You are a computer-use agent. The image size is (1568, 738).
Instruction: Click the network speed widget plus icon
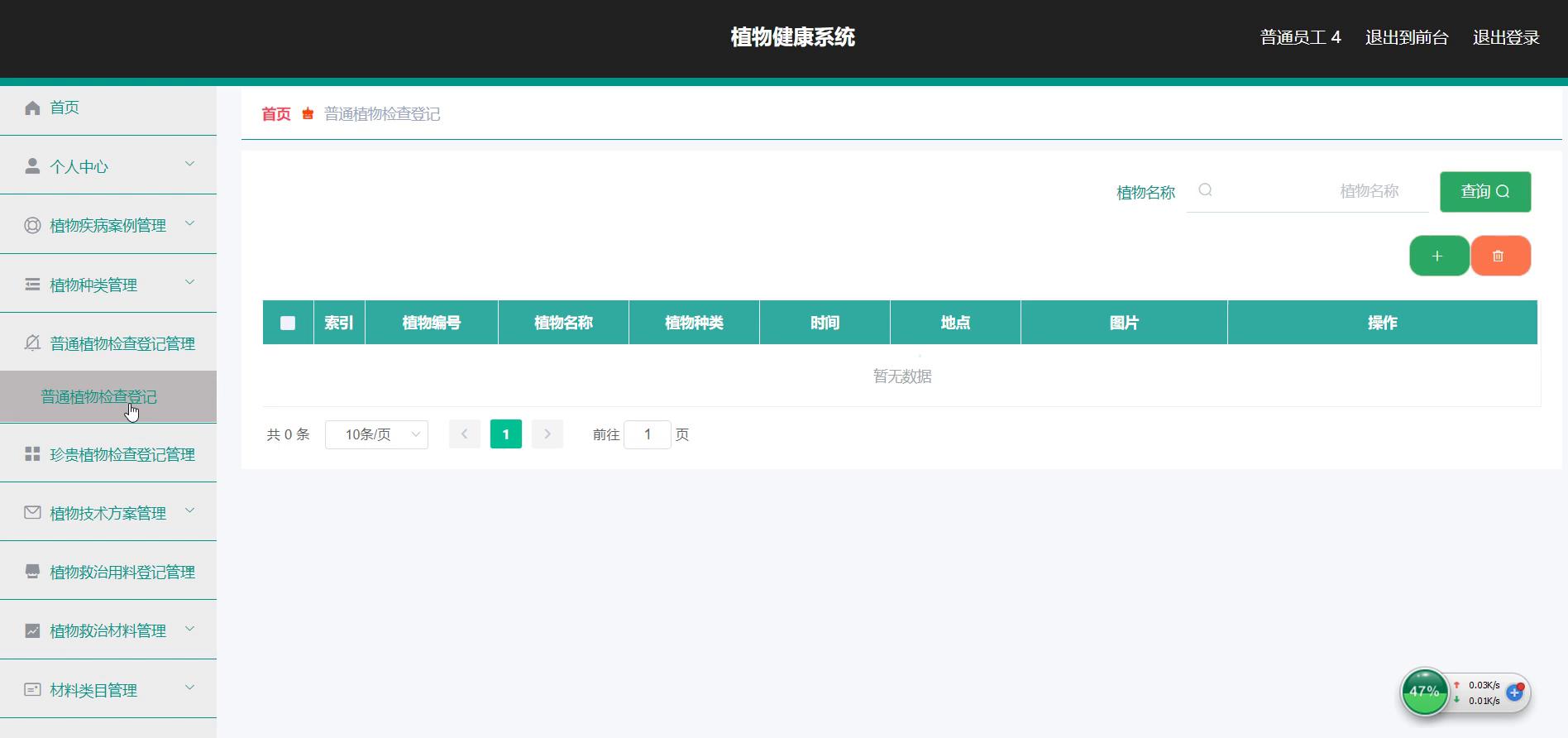[x=1514, y=692]
